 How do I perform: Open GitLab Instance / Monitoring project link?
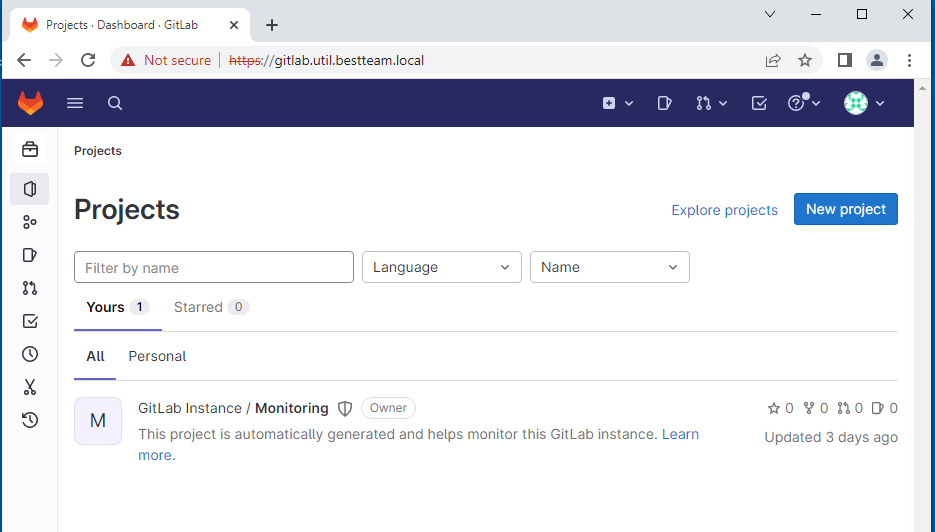pos(233,409)
